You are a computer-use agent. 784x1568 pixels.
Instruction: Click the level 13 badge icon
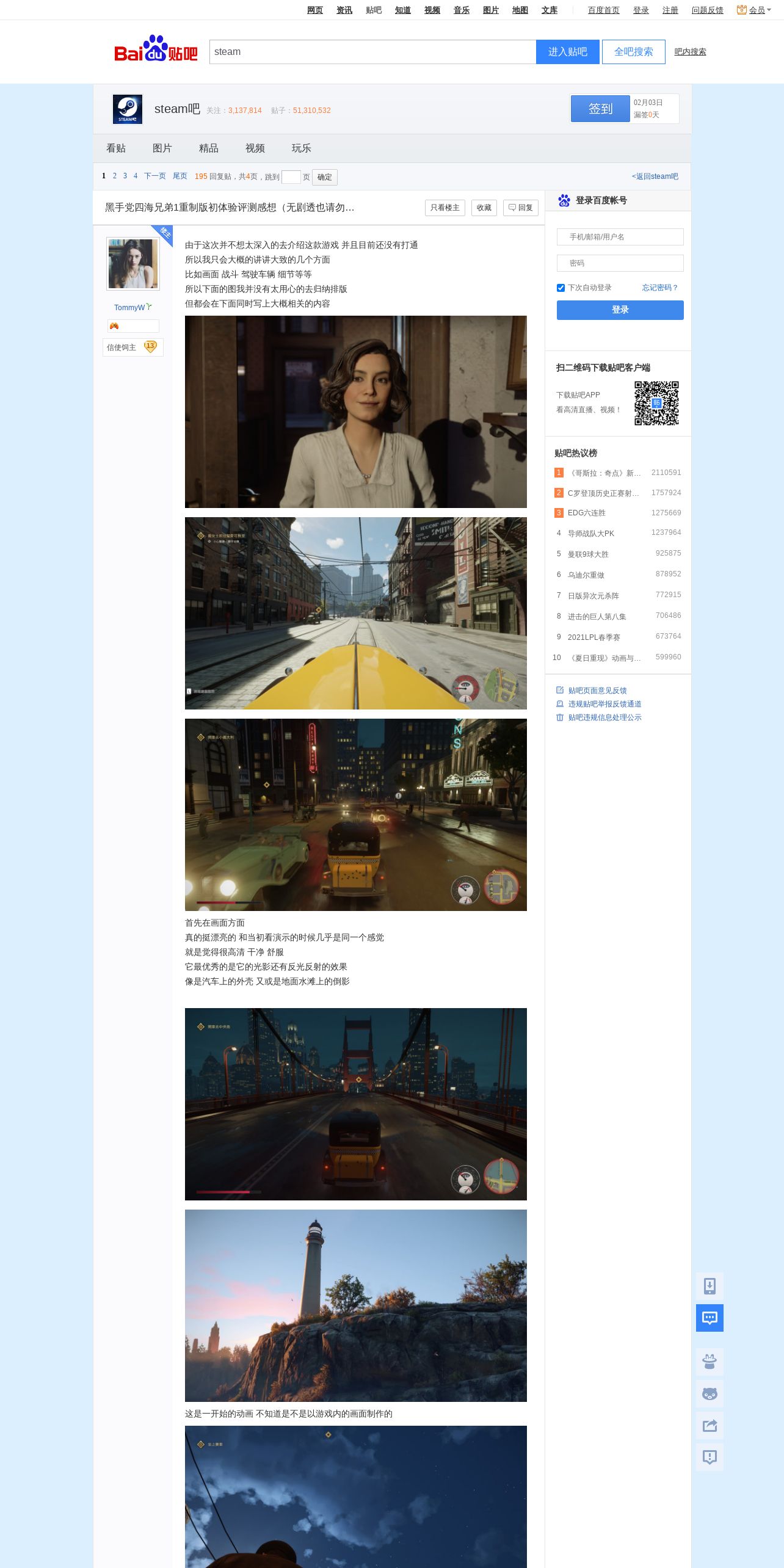coord(150,347)
